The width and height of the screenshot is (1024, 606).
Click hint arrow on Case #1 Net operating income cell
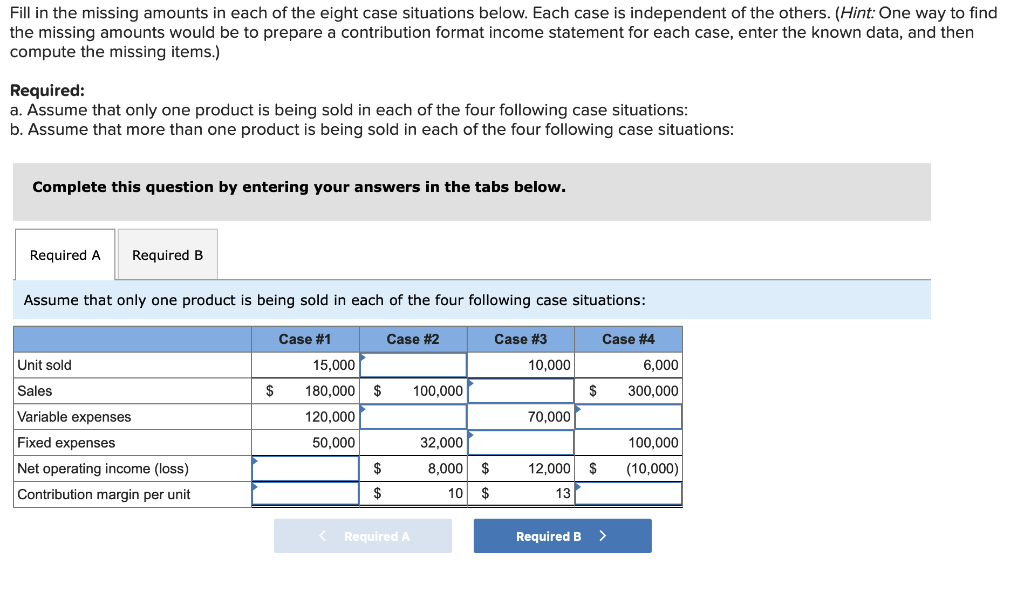[x=253, y=461]
